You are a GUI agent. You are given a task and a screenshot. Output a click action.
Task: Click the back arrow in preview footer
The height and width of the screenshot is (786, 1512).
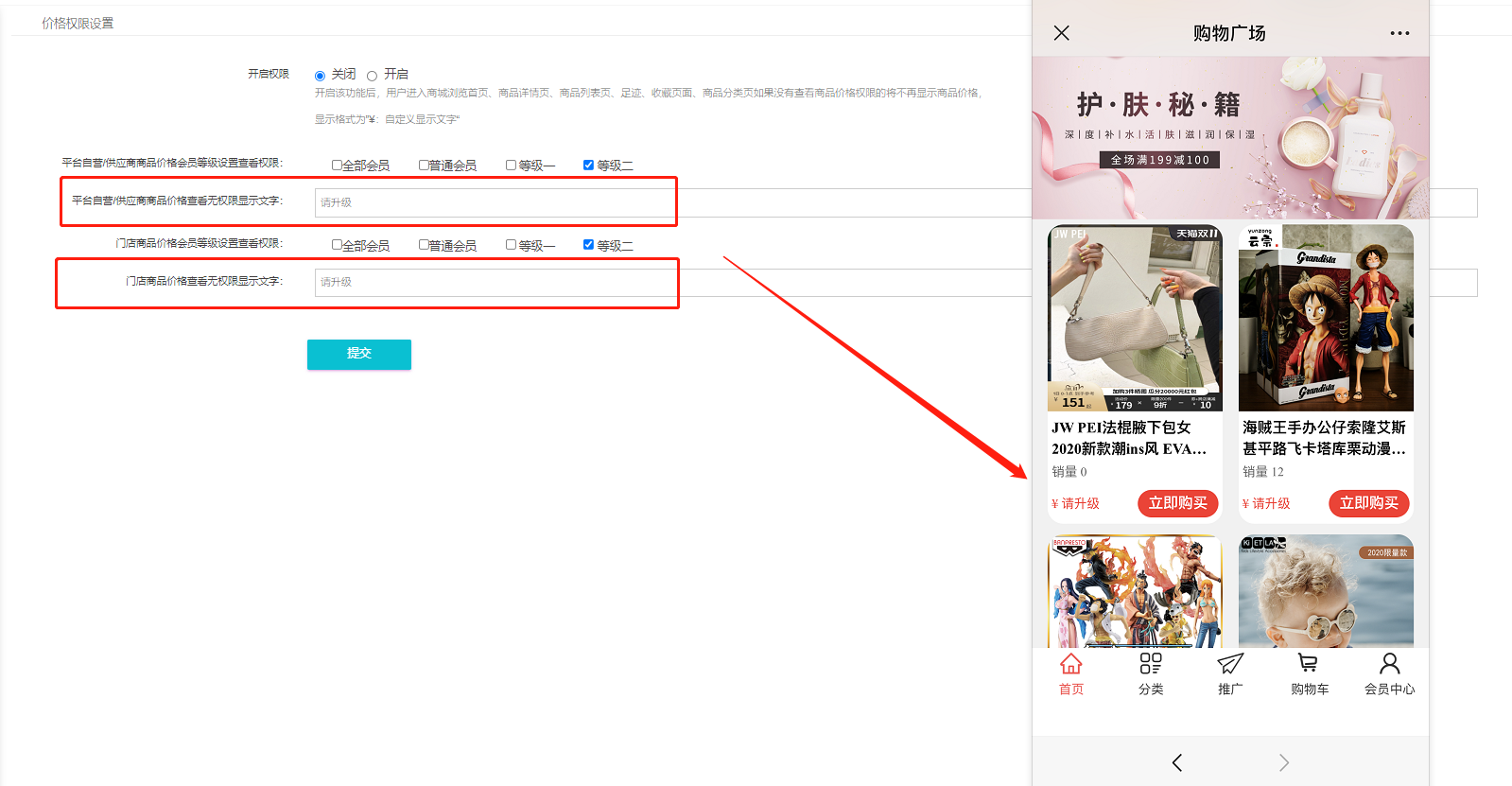pyautogui.click(x=1177, y=762)
